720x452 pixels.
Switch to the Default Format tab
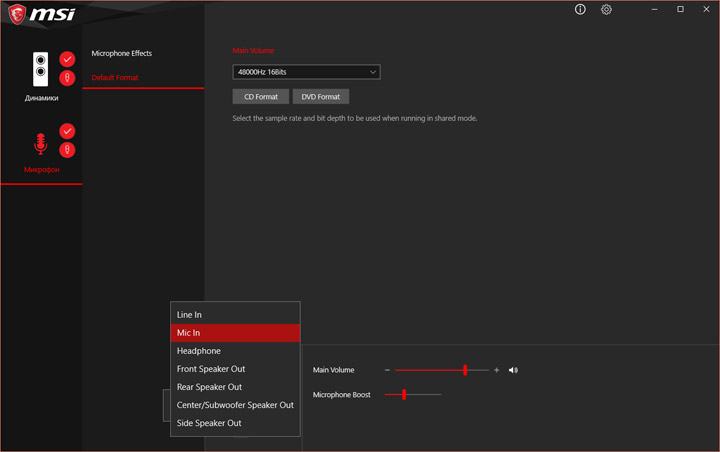pyautogui.click(x=115, y=77)
